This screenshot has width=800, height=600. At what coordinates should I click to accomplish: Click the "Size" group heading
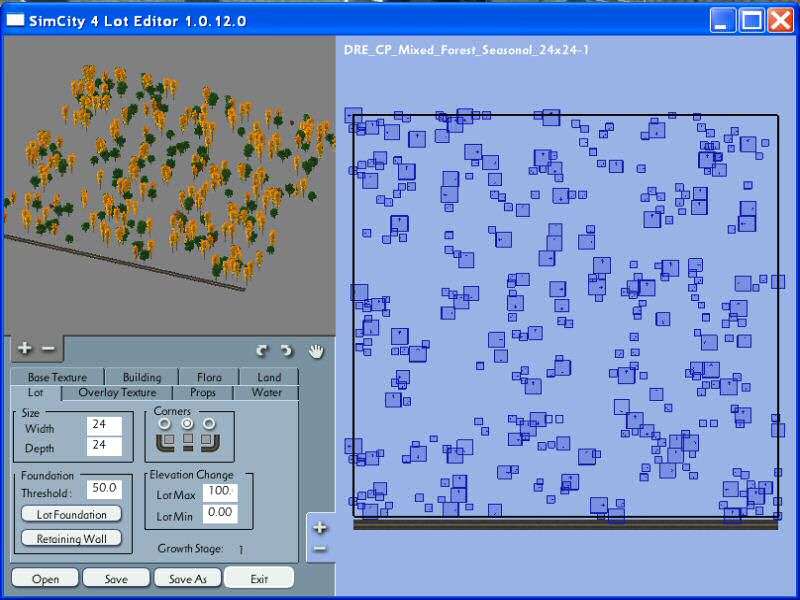pos(30,413)
